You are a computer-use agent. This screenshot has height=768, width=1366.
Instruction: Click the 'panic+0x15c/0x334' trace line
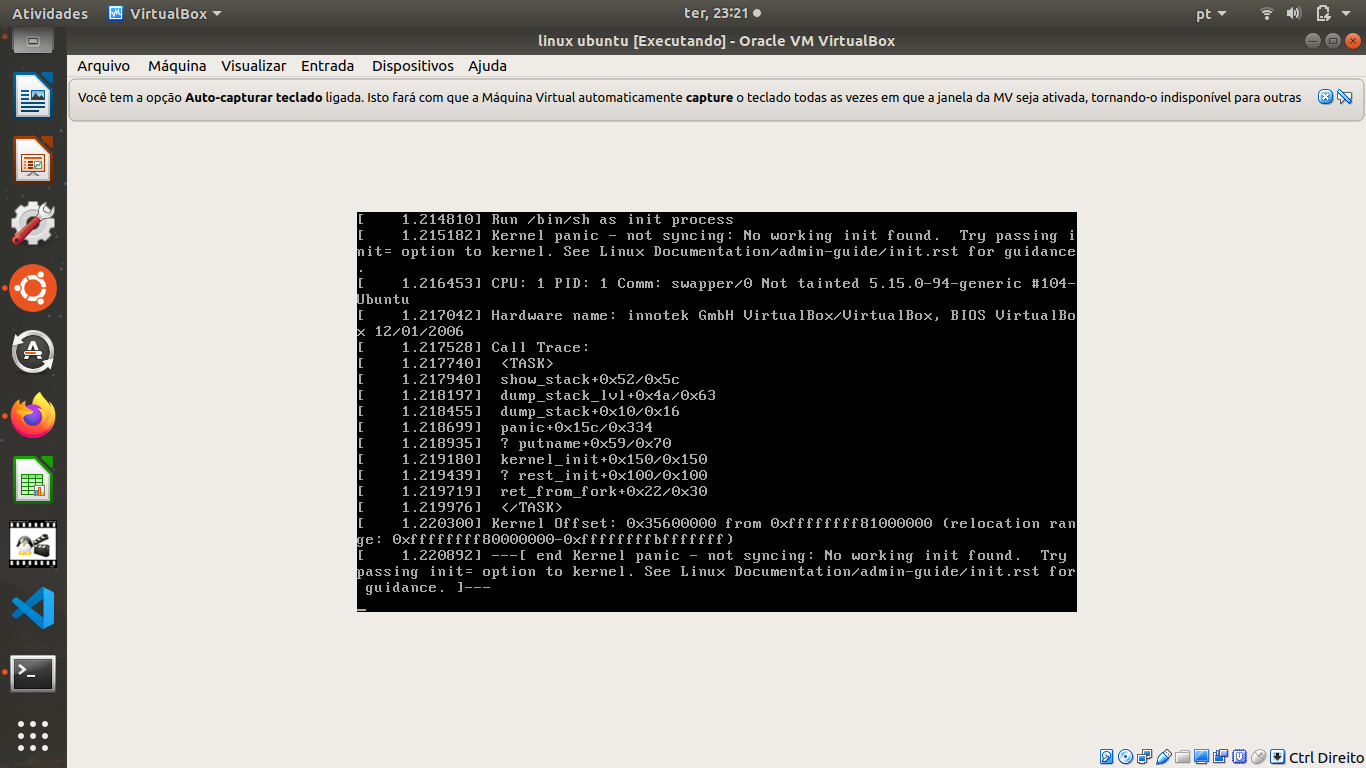click(577, 428)
